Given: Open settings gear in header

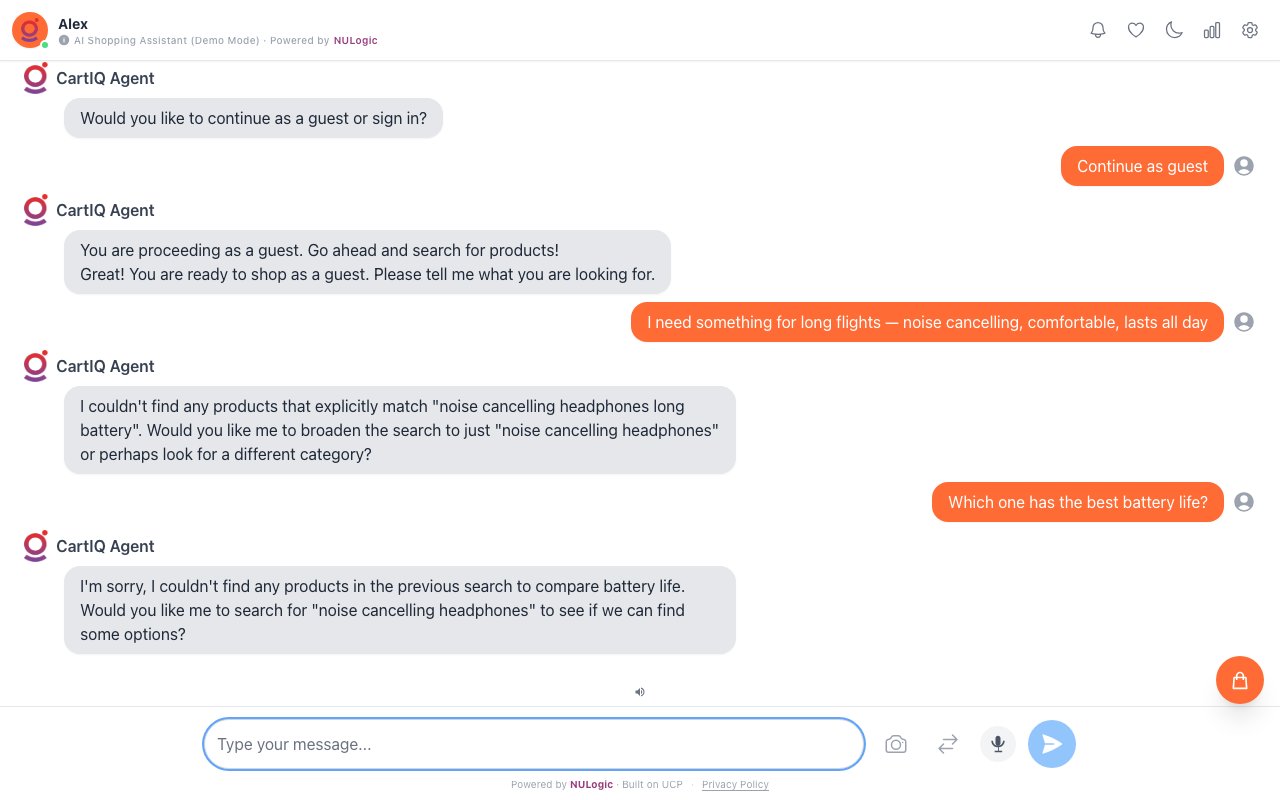Looking at the screenshot, I should 1250,30.
